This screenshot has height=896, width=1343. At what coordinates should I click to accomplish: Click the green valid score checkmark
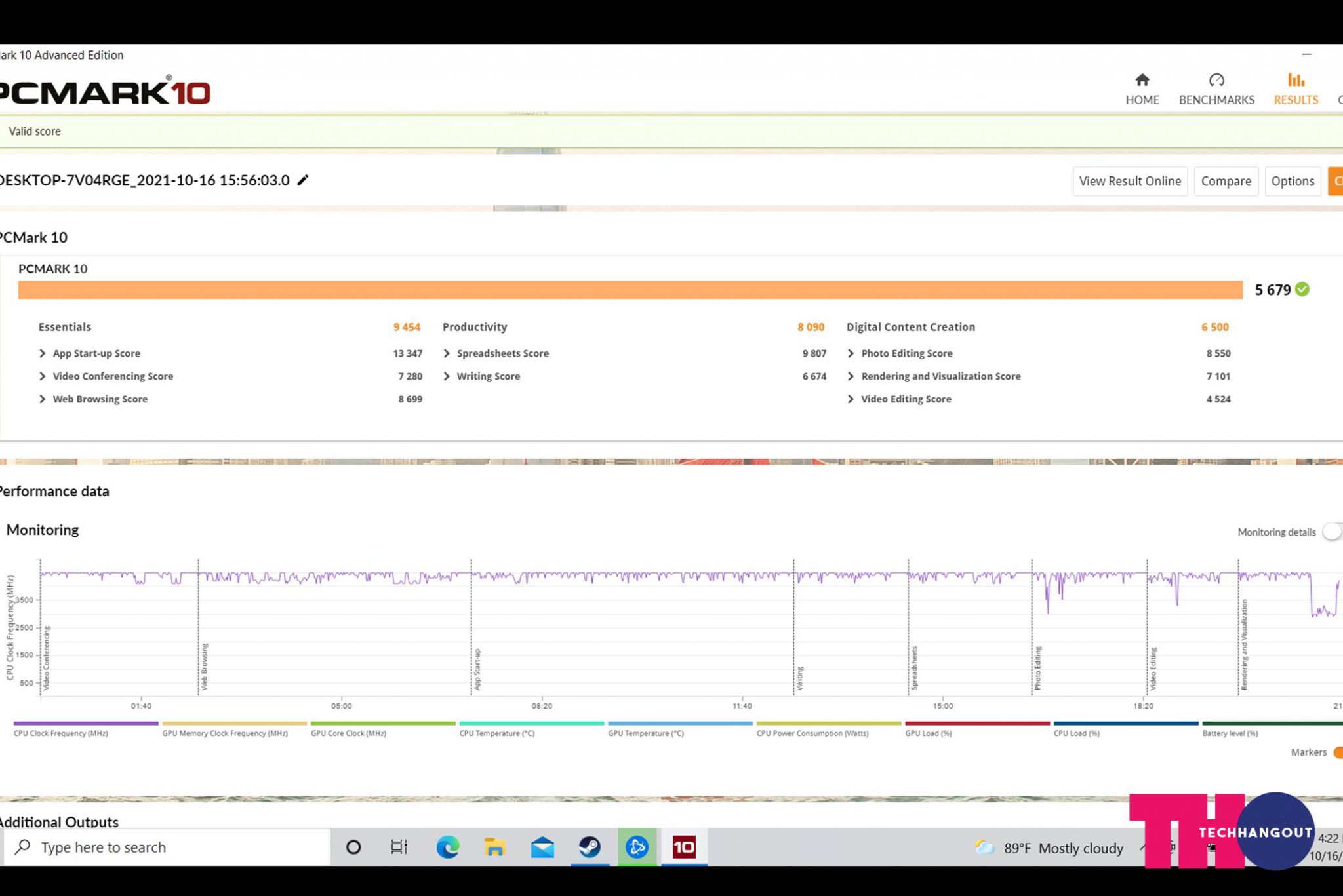coord(1302,289)
